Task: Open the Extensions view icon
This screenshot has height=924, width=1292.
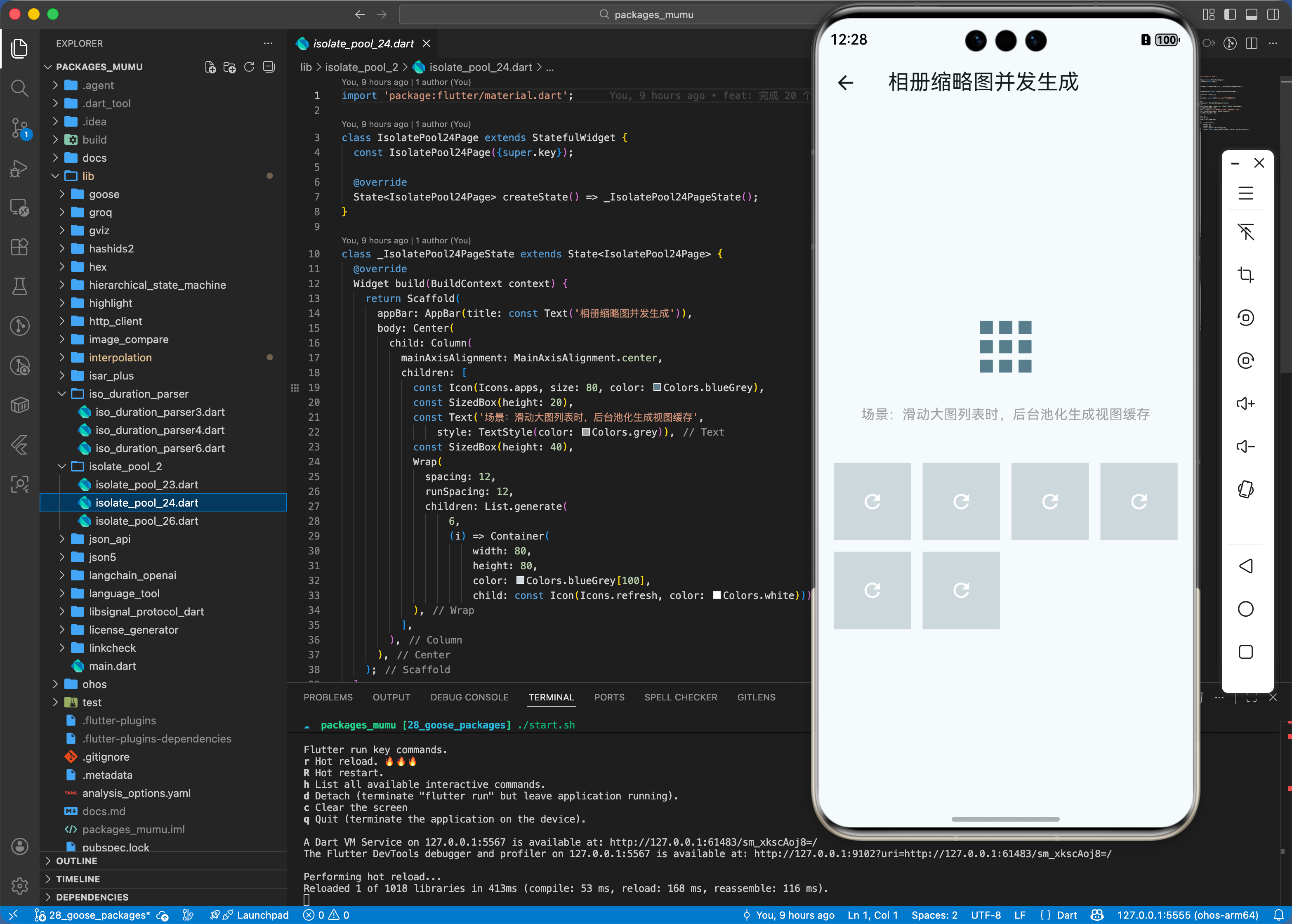Action: pos(19,247)
